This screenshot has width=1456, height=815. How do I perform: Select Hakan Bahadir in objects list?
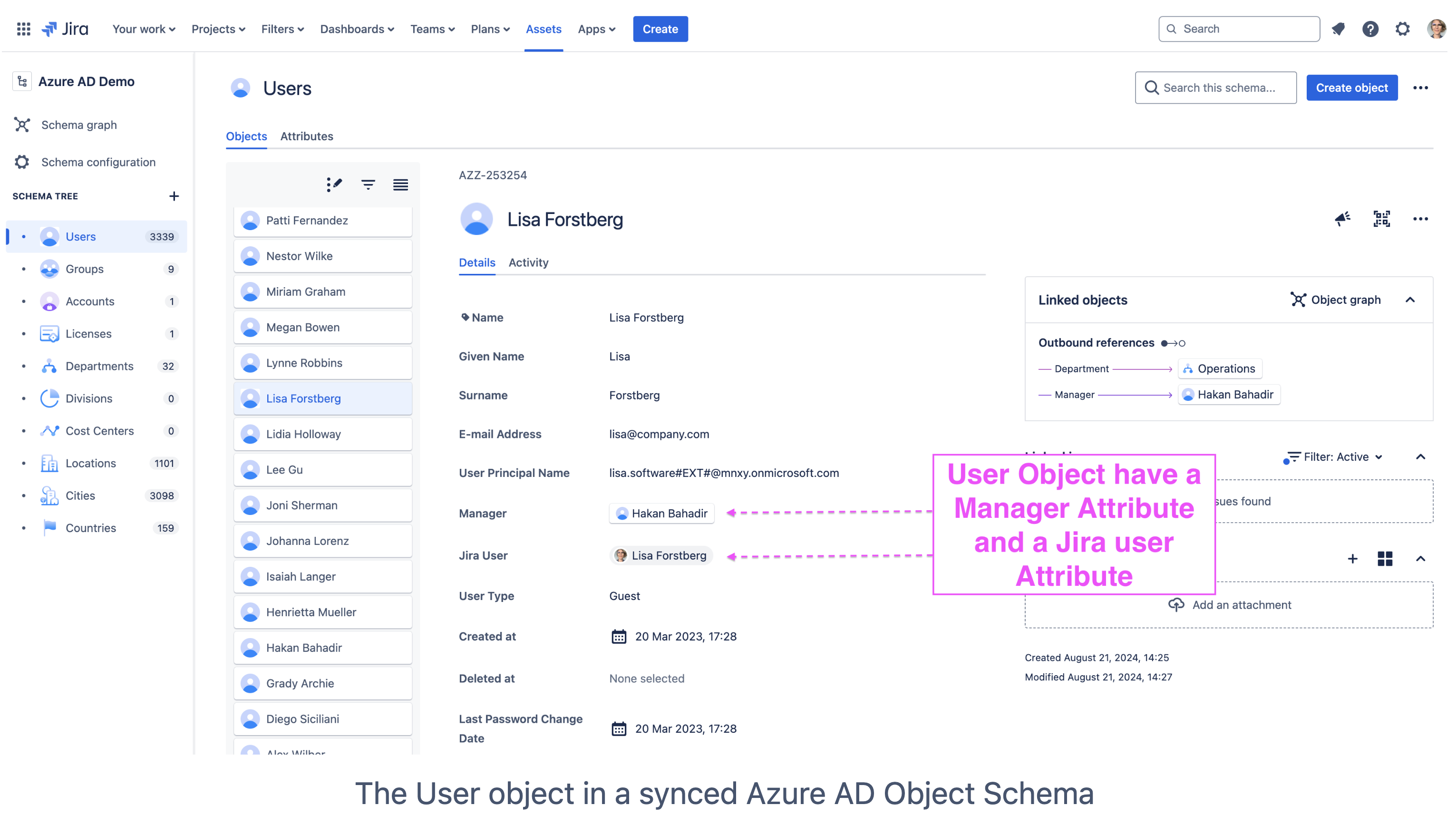pos(323,648)
